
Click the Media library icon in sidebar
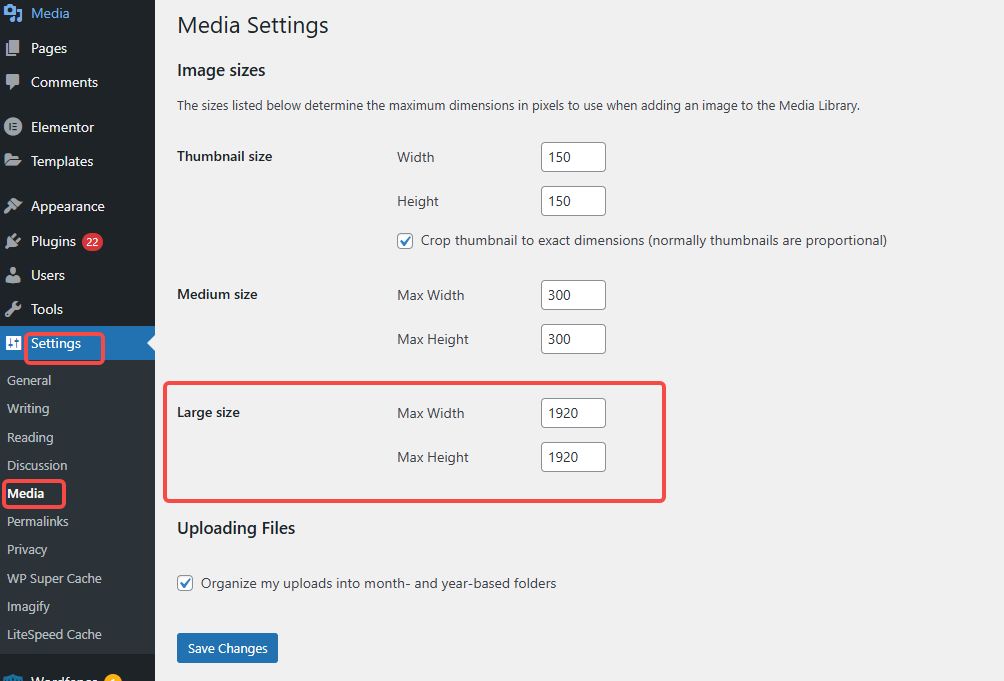[x=13, y=14]
